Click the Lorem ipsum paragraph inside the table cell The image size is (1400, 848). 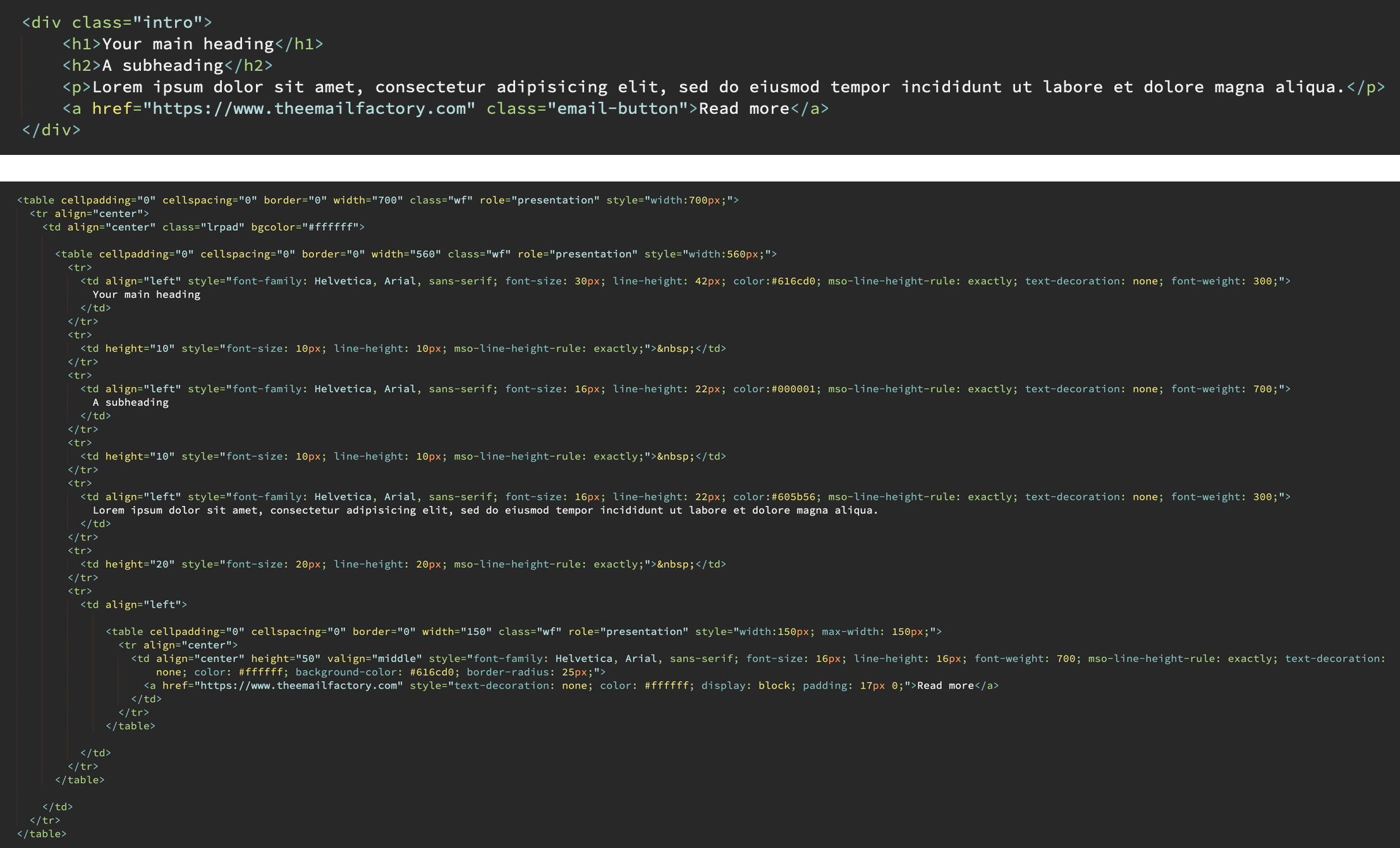(x=485, y=510)
